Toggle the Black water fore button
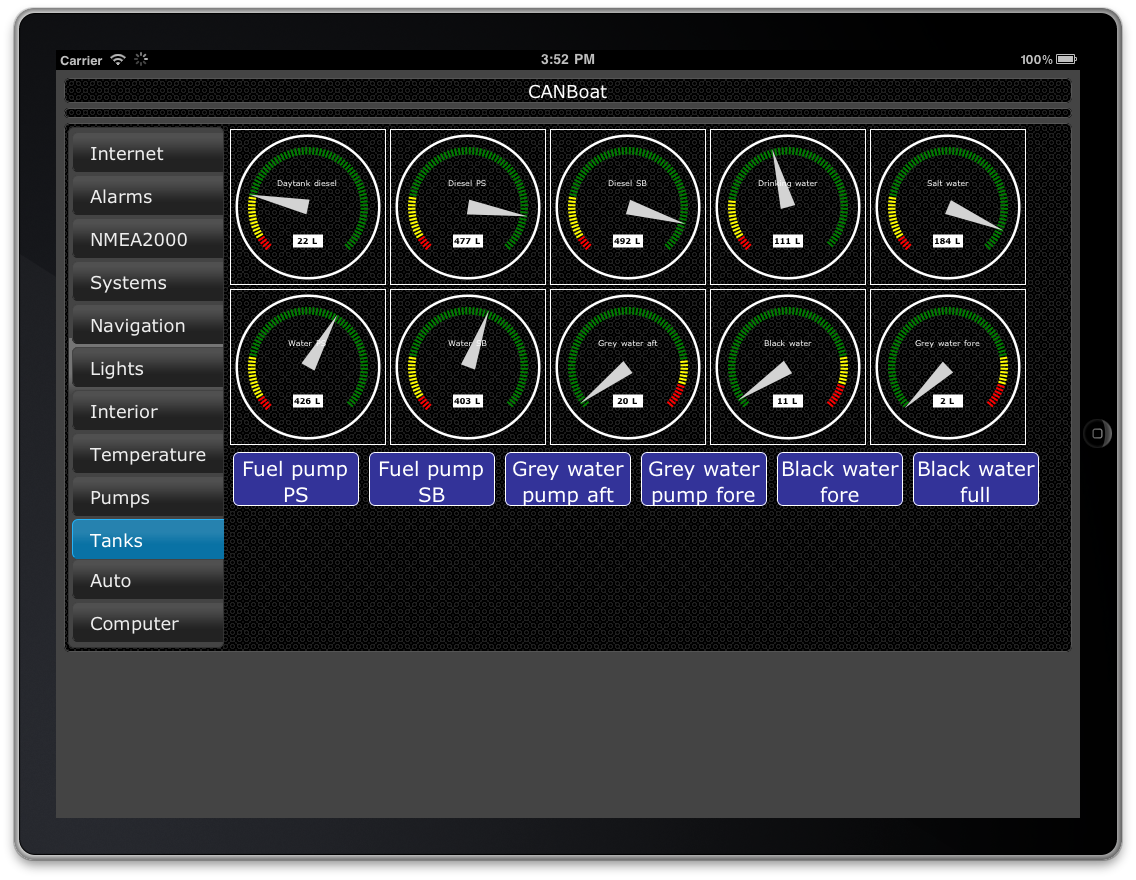This screenshot has height=880, width=1136. [840, 479]
